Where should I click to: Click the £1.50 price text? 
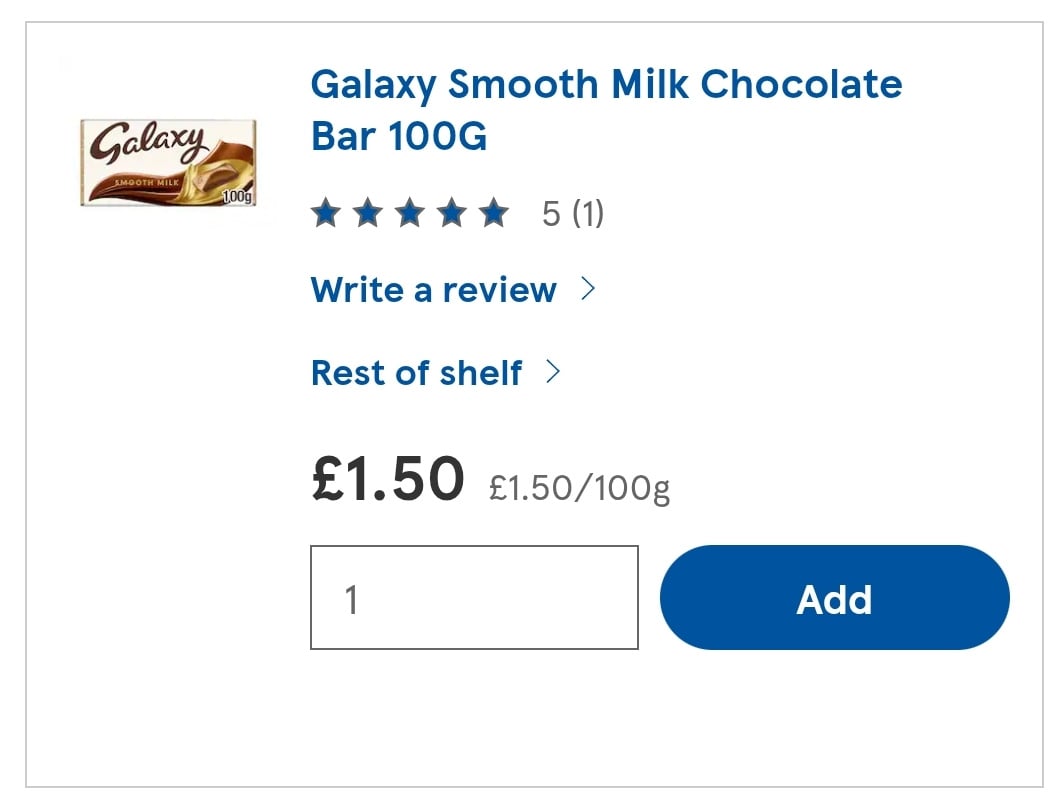coord(388,478)
